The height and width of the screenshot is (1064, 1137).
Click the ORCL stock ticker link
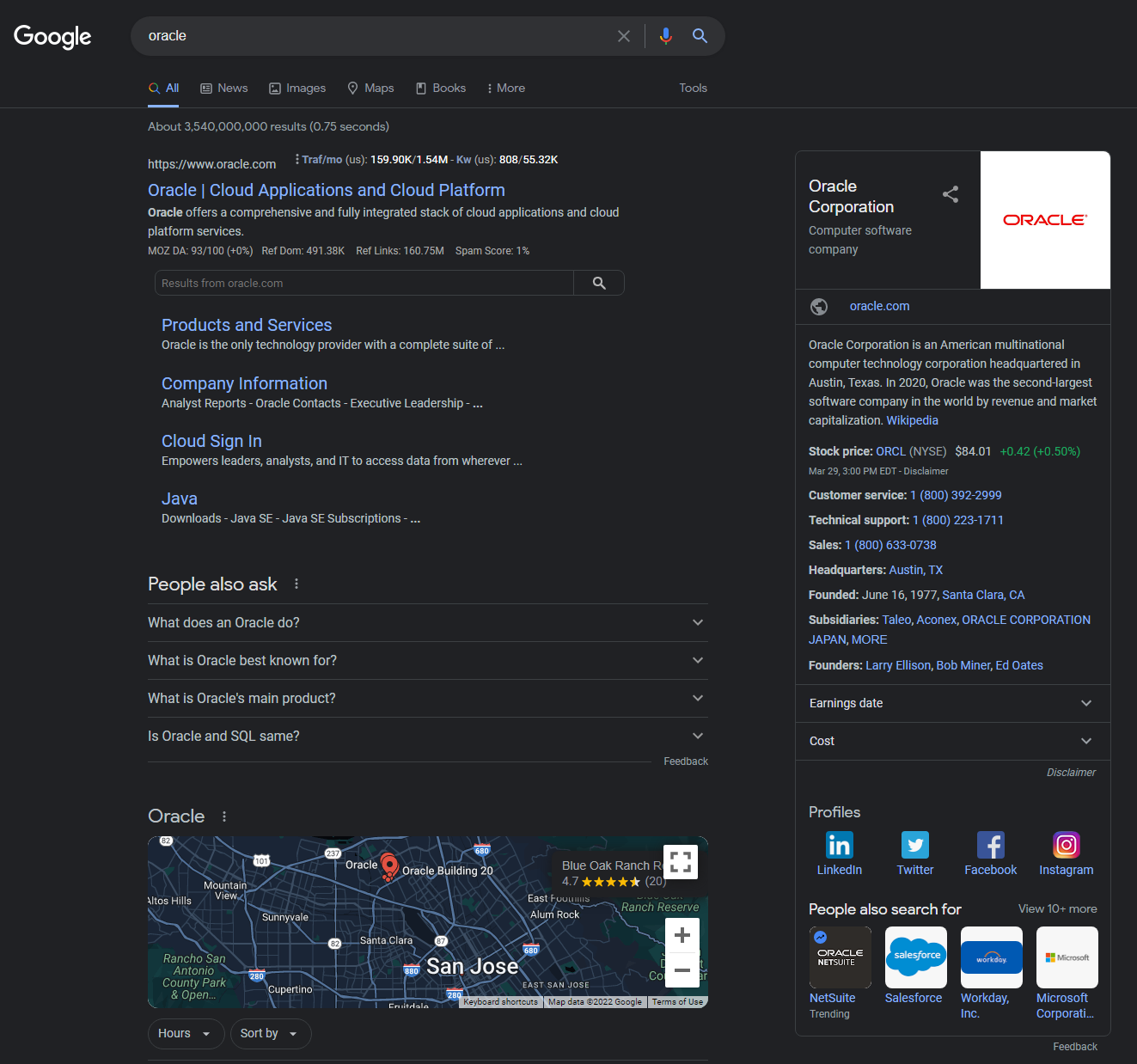(x=890, y=451)
